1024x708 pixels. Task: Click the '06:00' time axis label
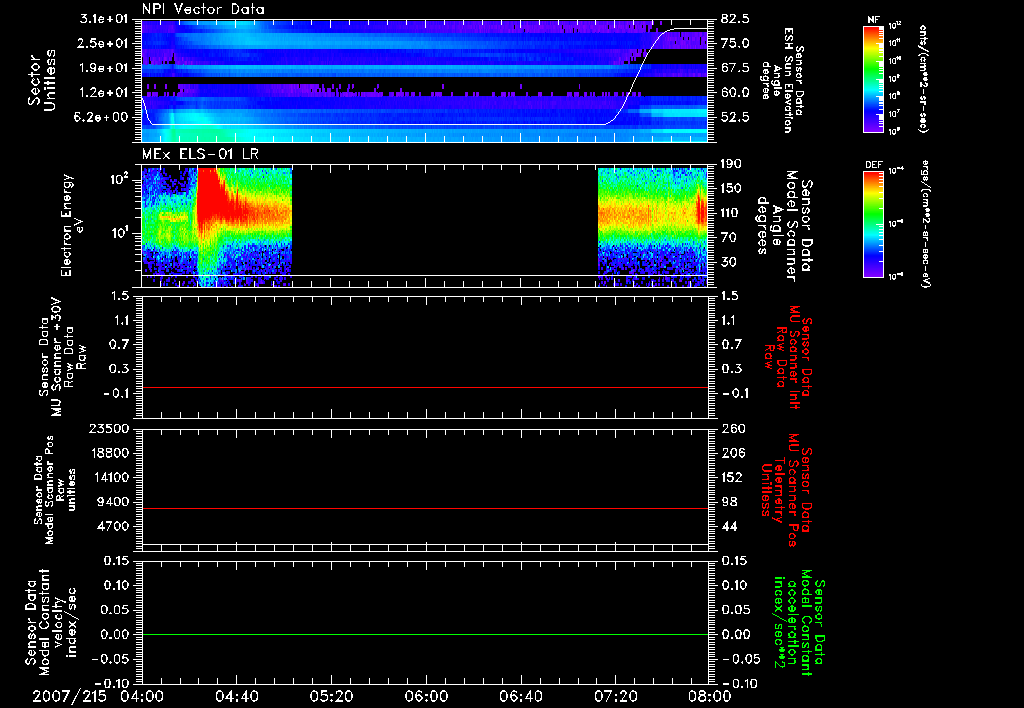pyautogui.click(x=426, y=696)
